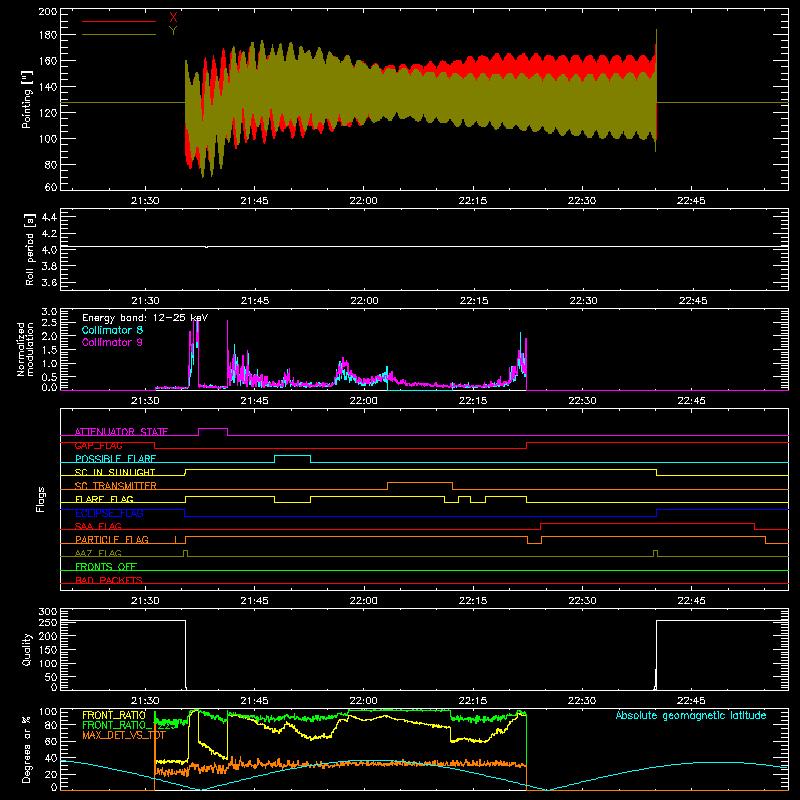Click the SC_TRANSMITTER flag label
The image size is (800, 800).
pyautogui.click(x=116, y=486)
